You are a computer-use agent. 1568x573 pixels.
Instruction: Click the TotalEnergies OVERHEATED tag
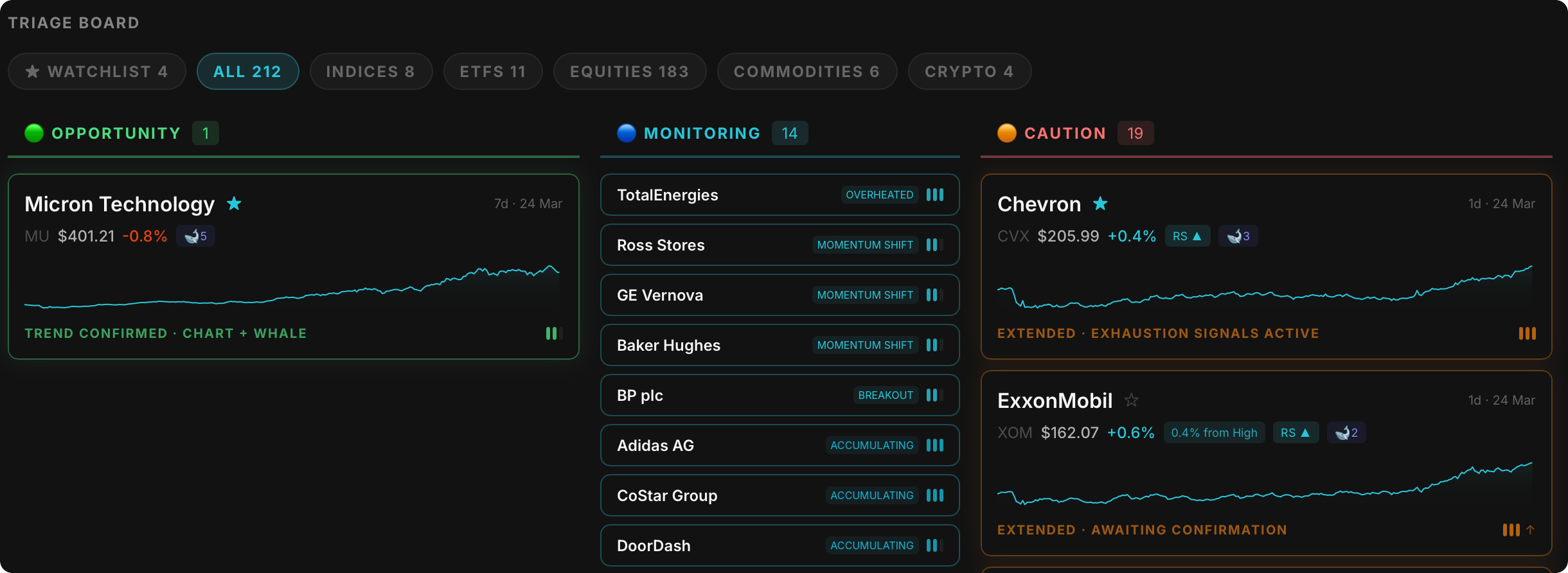[x=880, y=195]
